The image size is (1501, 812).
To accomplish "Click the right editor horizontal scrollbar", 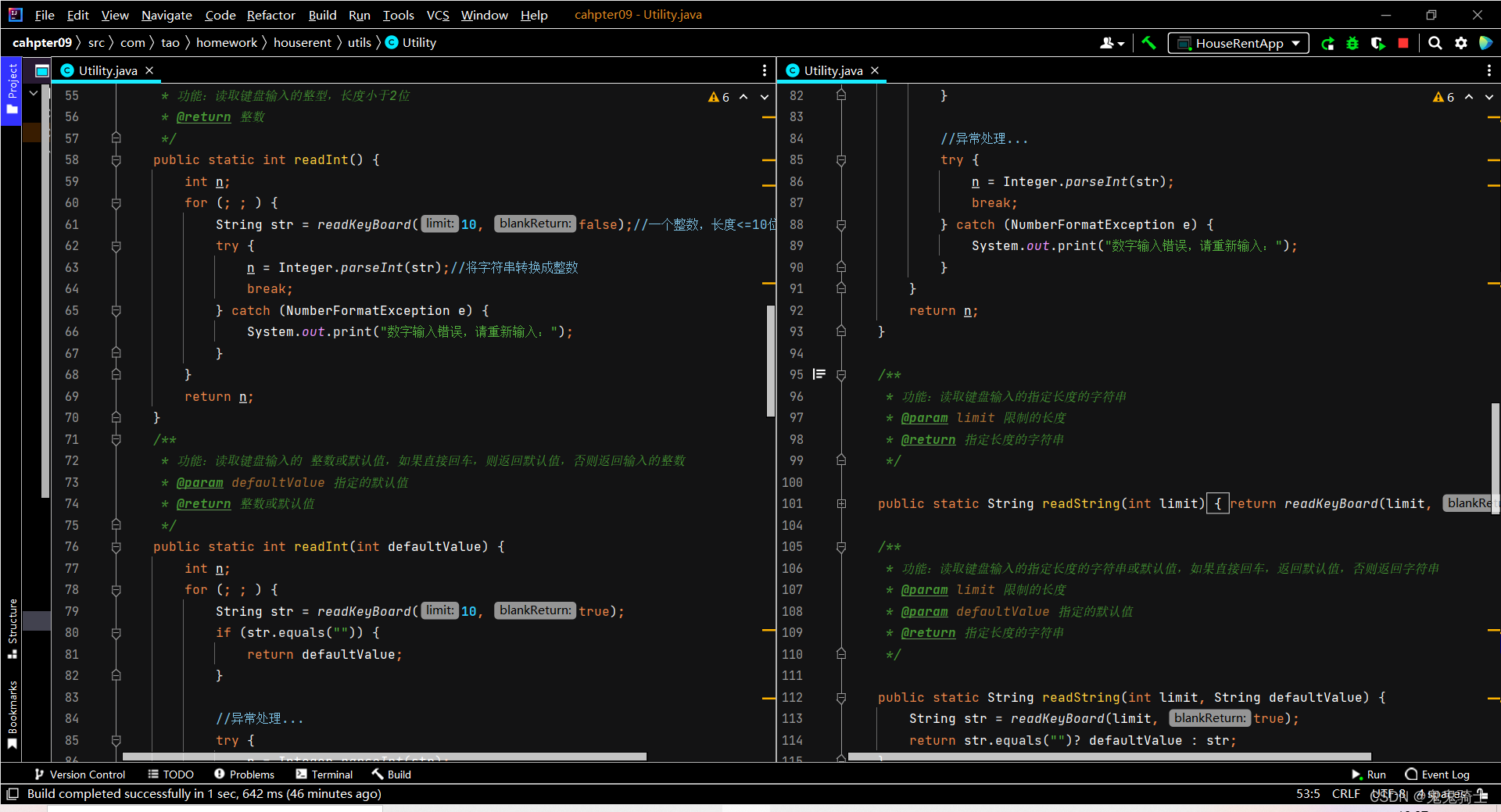I will [x=1109, y=757].
